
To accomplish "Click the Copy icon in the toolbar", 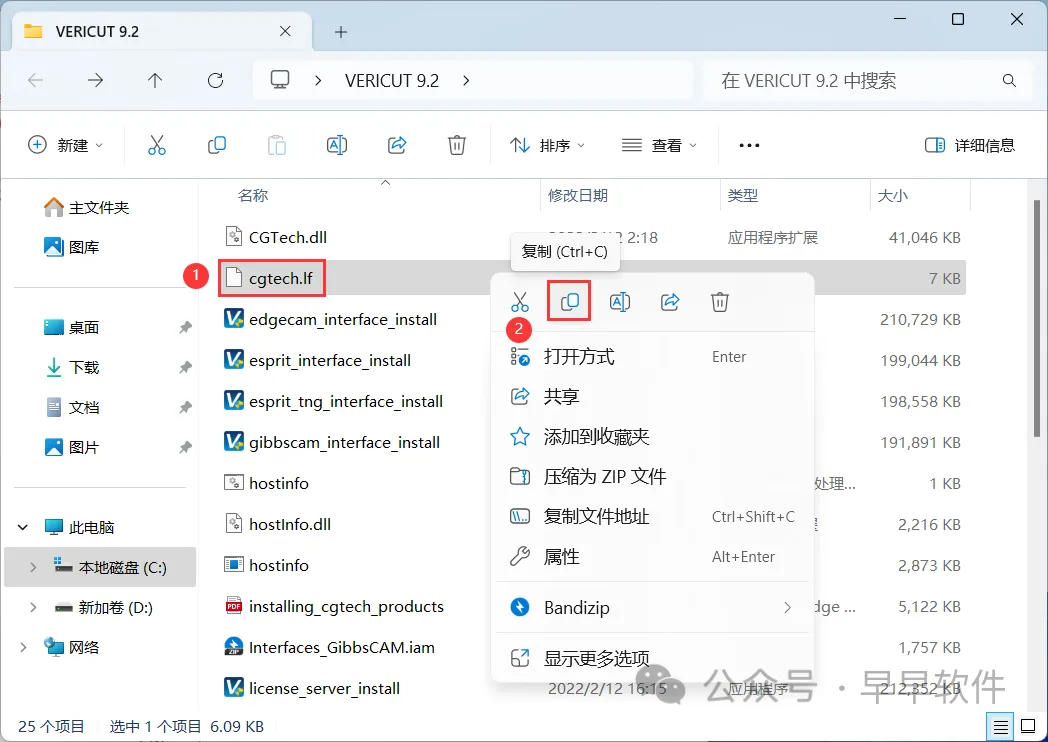I will (x=217, y=145).
